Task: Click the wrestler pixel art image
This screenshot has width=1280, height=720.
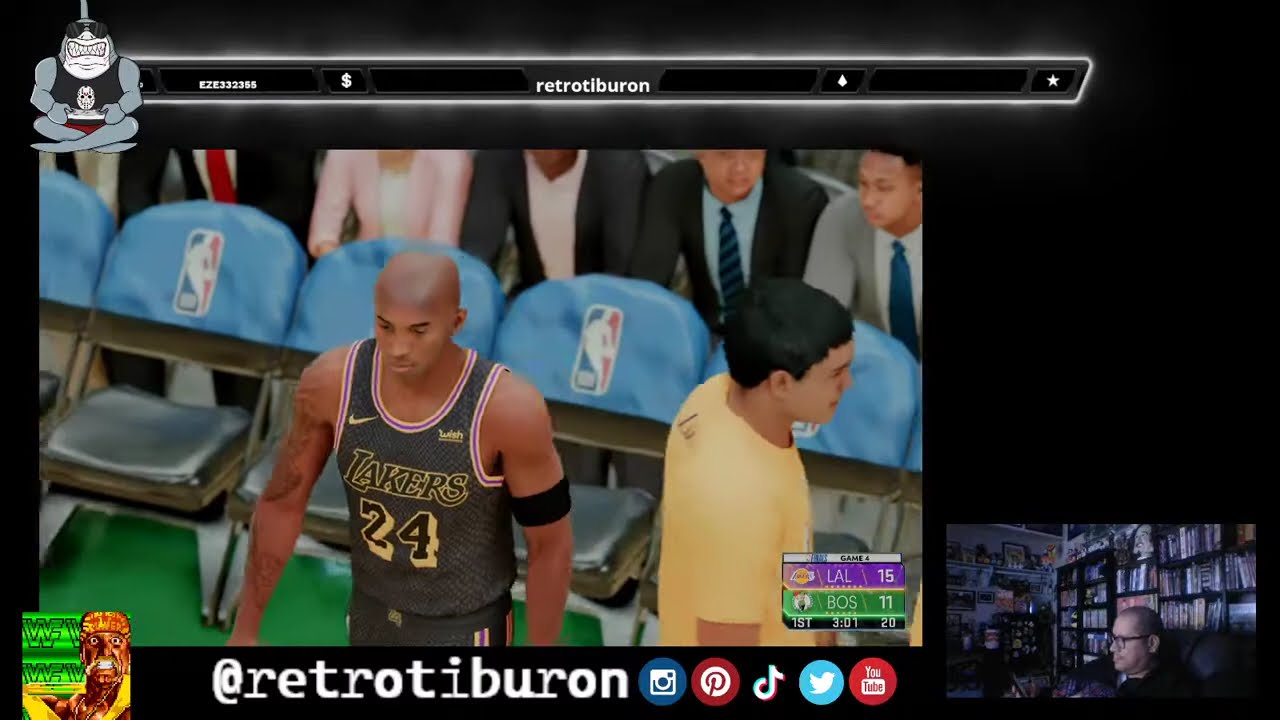Action: (x=77, y=665)
